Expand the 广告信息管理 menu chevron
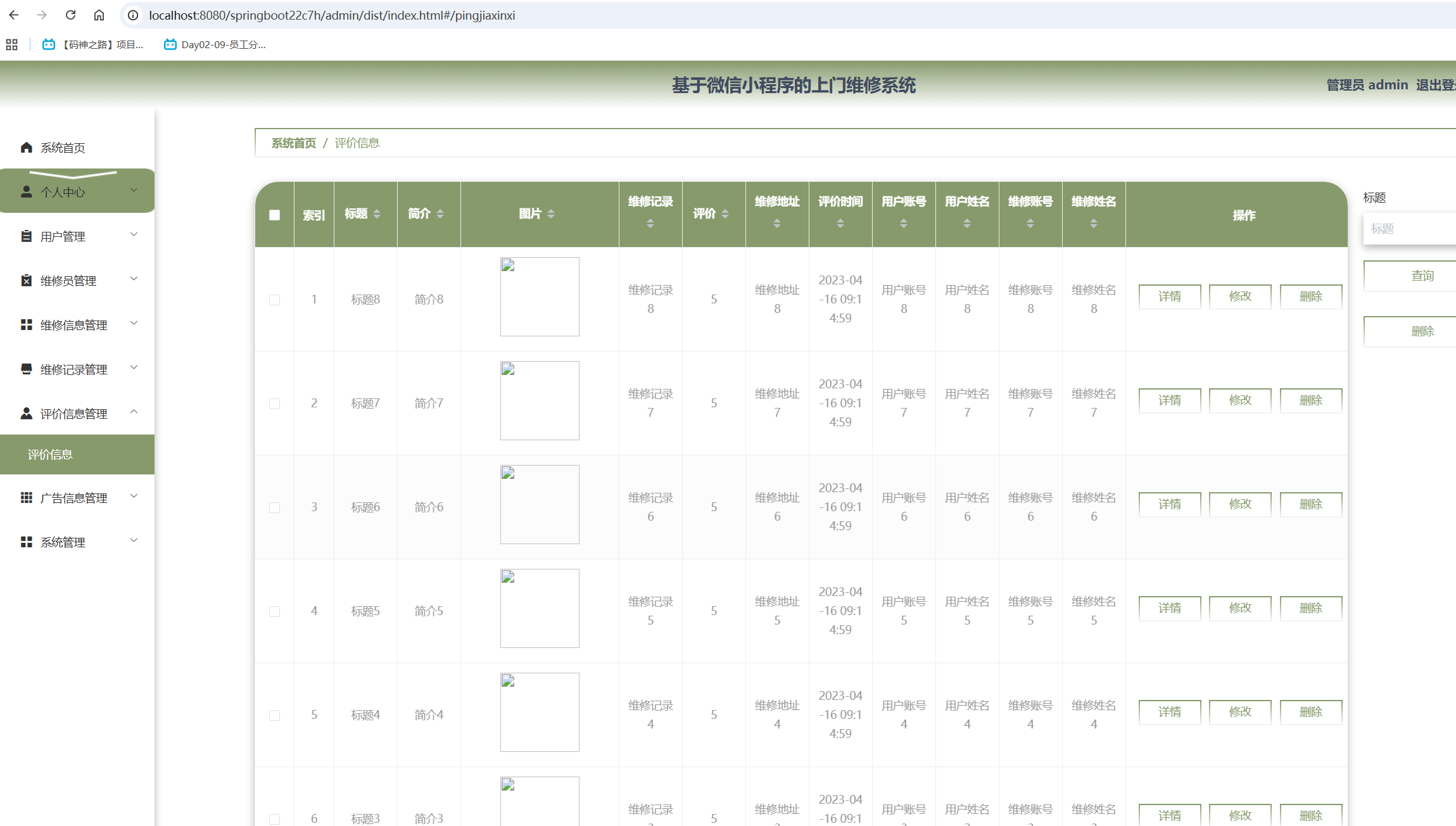 (x=134, y=497)
